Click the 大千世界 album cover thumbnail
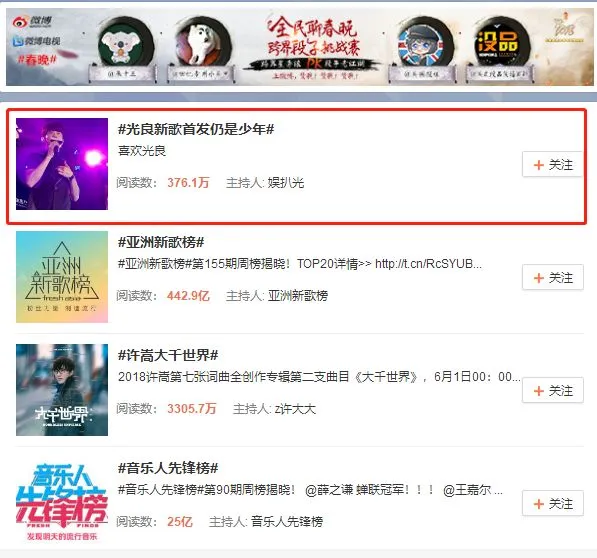The height and width of the screenshot is (558, 597). tap(62, 390)
